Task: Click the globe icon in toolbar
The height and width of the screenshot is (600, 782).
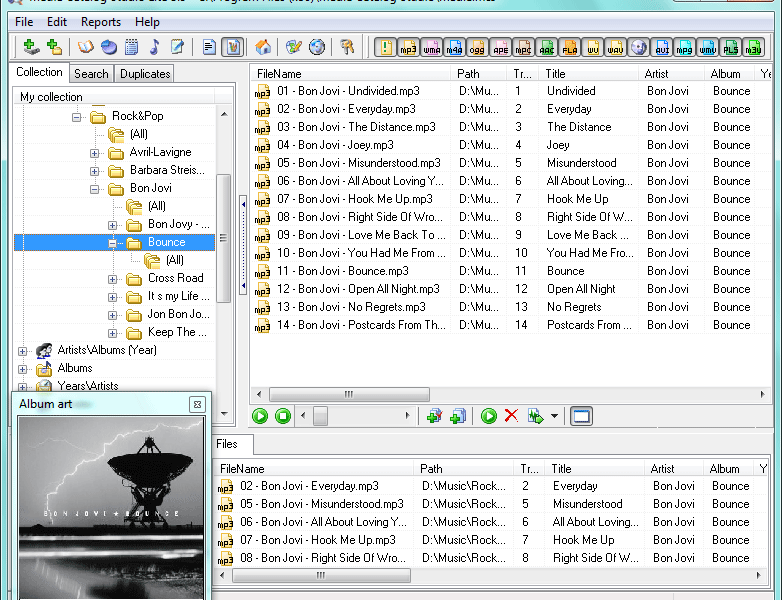Action: point(317,47)
